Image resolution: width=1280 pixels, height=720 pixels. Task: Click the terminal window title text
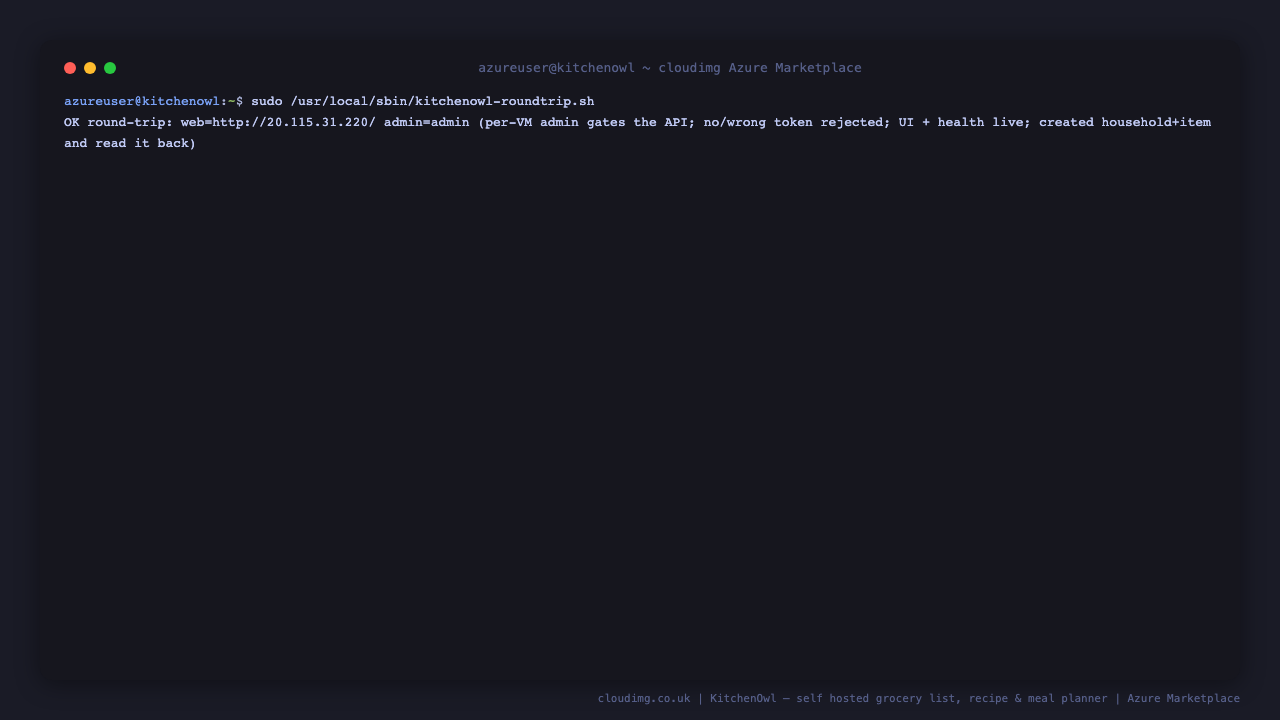click(670, 68)
